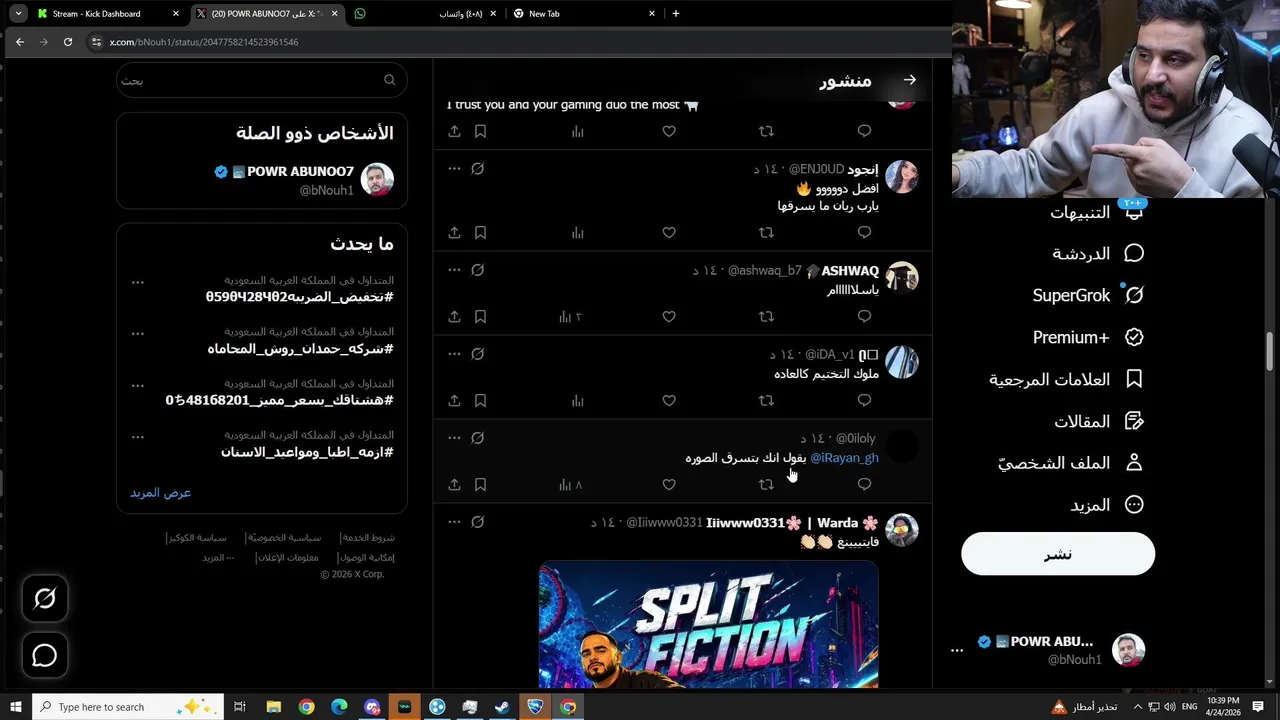Open Grok action on ENJ0UD reply
Image resolution: width=1280 pixels, height=720 pixels.
(x=478, y=169)
